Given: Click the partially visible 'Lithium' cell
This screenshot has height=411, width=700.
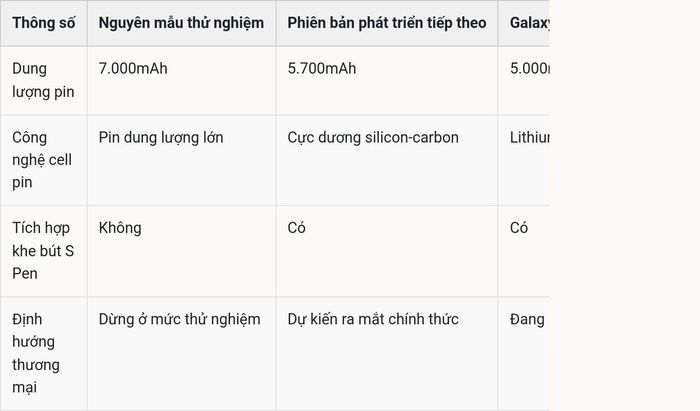Looking at the screenshot, I should coord(529,137).
